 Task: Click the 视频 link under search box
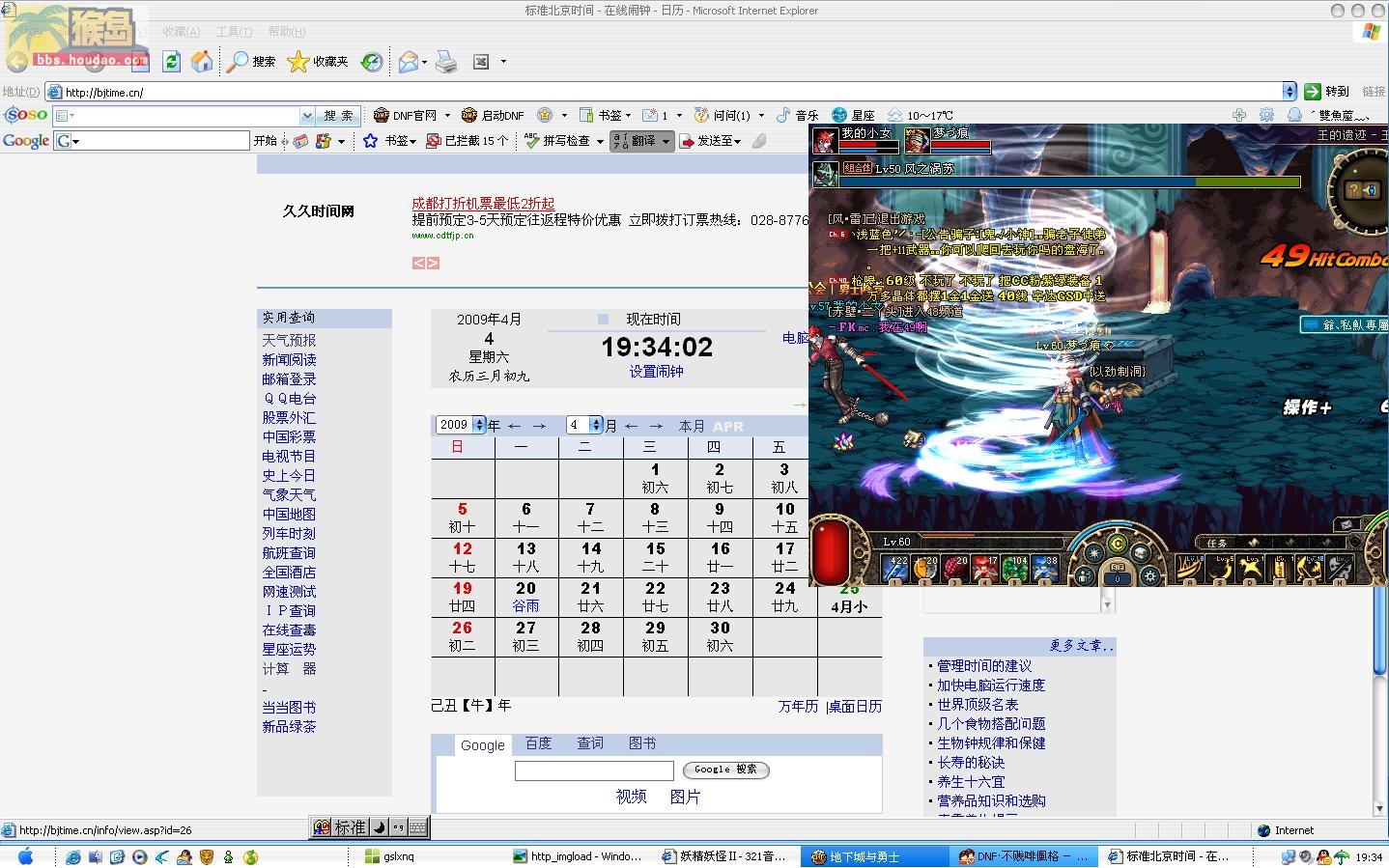pyautogui.click(x=631, y=797)
